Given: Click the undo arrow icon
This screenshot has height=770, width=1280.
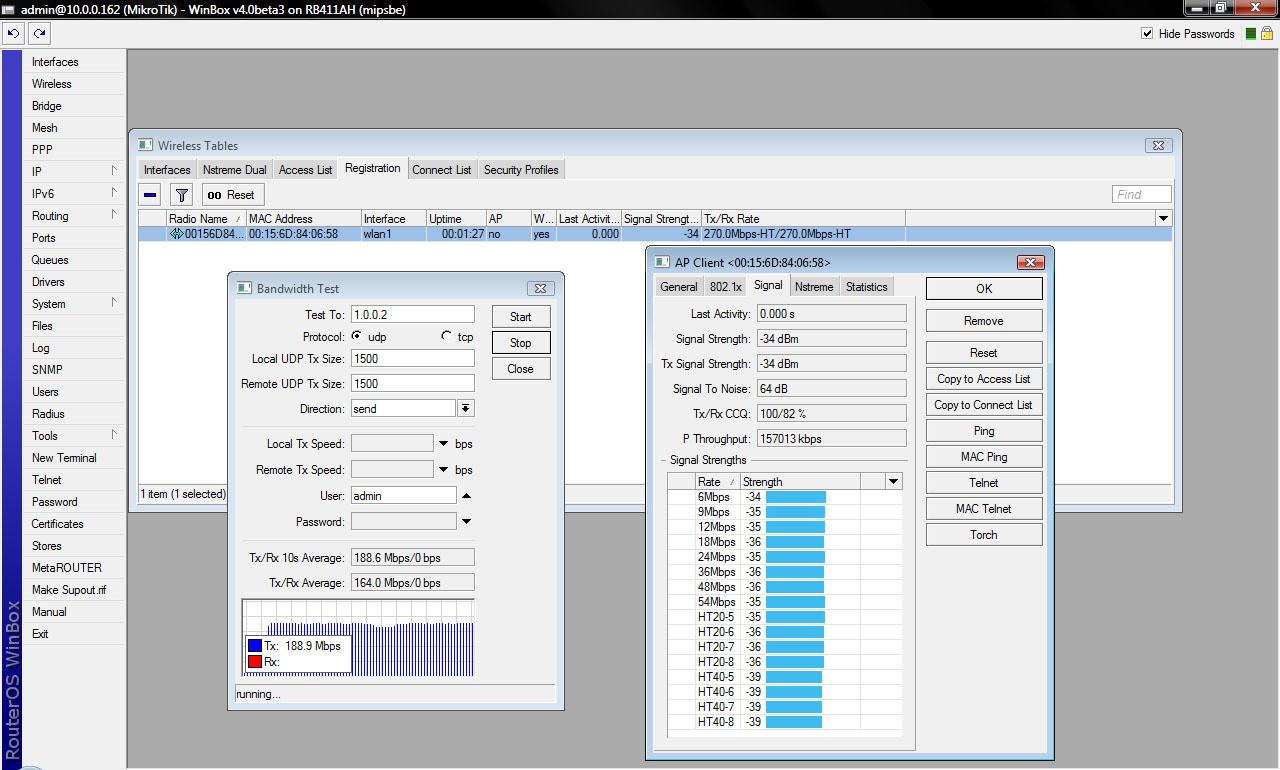Looking at the screenshot, I should (x=13, y=33).
